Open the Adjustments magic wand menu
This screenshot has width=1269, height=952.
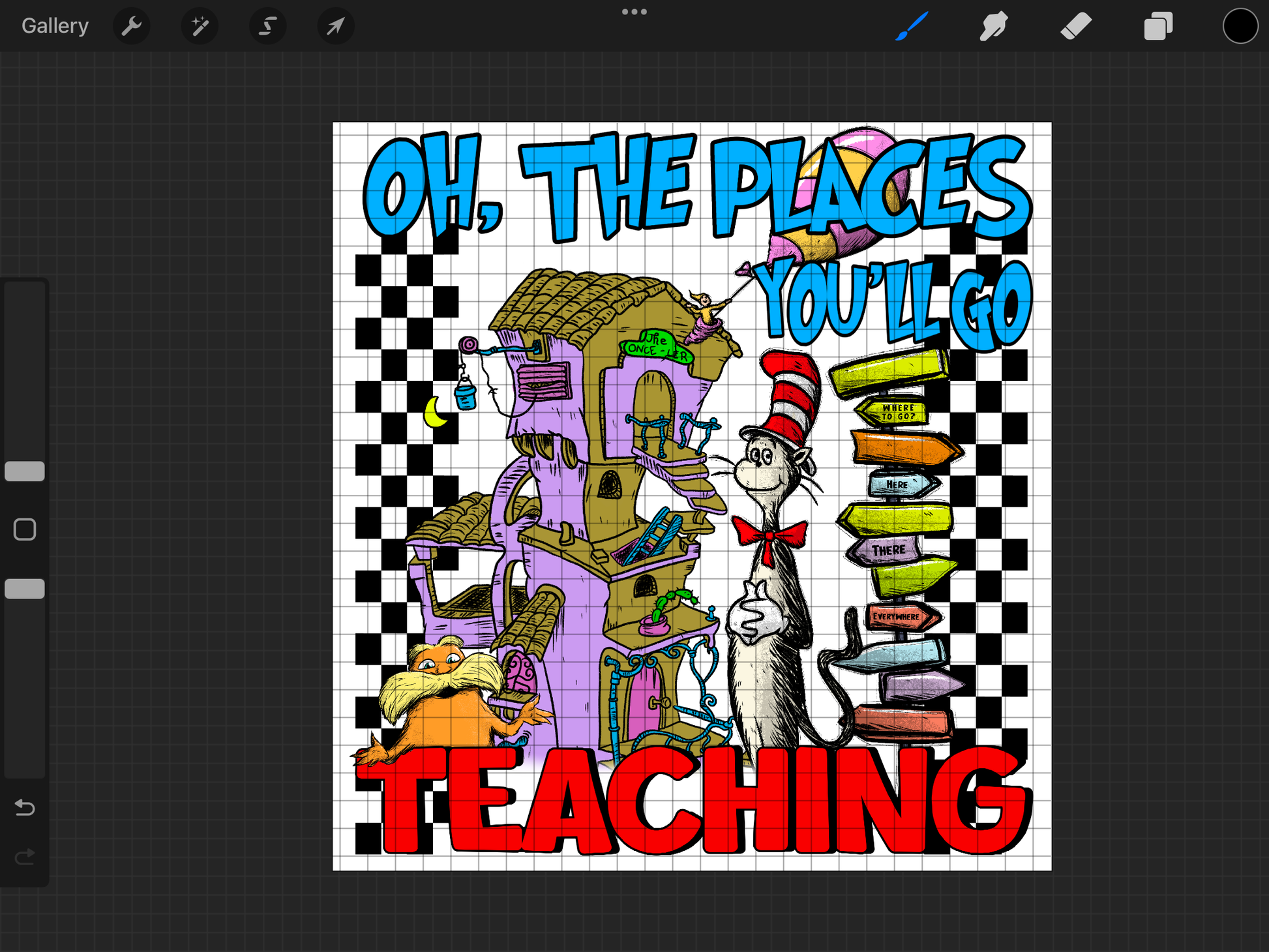[200, 26]
